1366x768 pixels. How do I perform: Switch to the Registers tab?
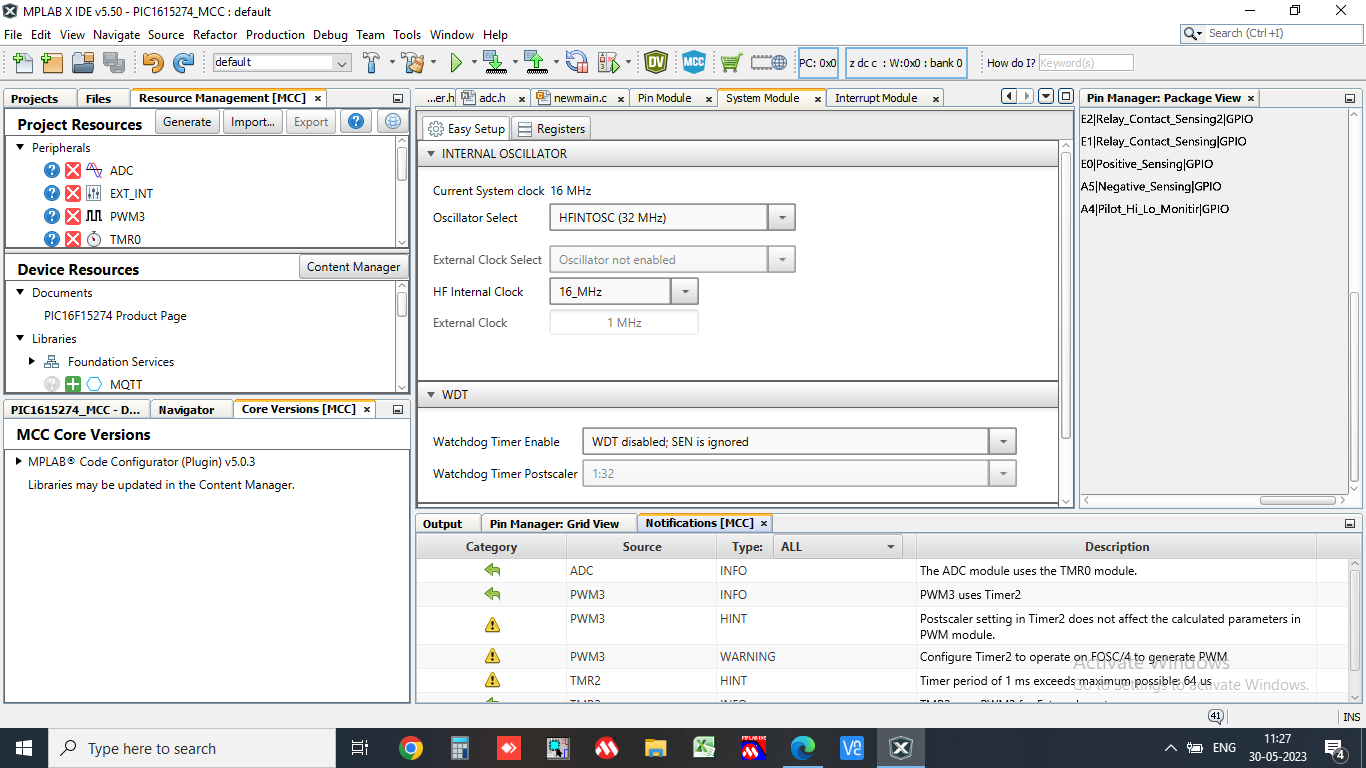552,129
